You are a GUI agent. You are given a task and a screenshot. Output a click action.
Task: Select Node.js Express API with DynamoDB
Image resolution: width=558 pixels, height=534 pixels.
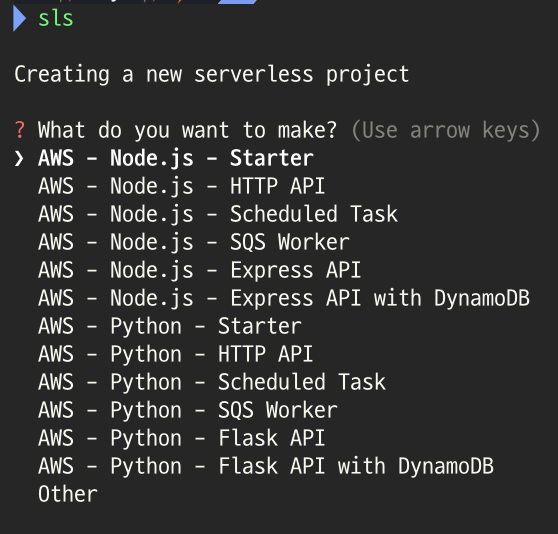pyautogui.click(x=284, y=298)
